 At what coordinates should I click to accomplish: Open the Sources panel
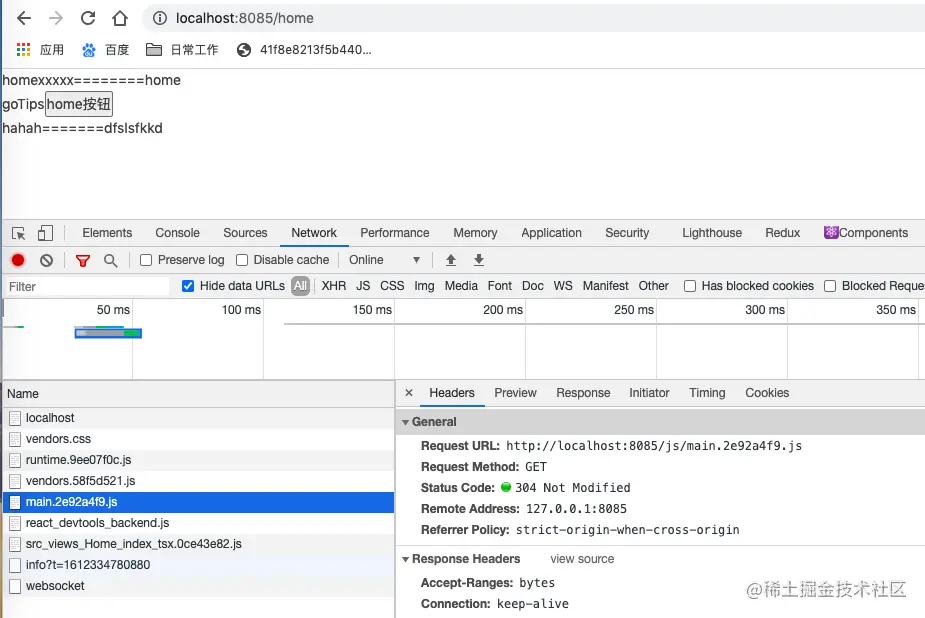point(245,233)
